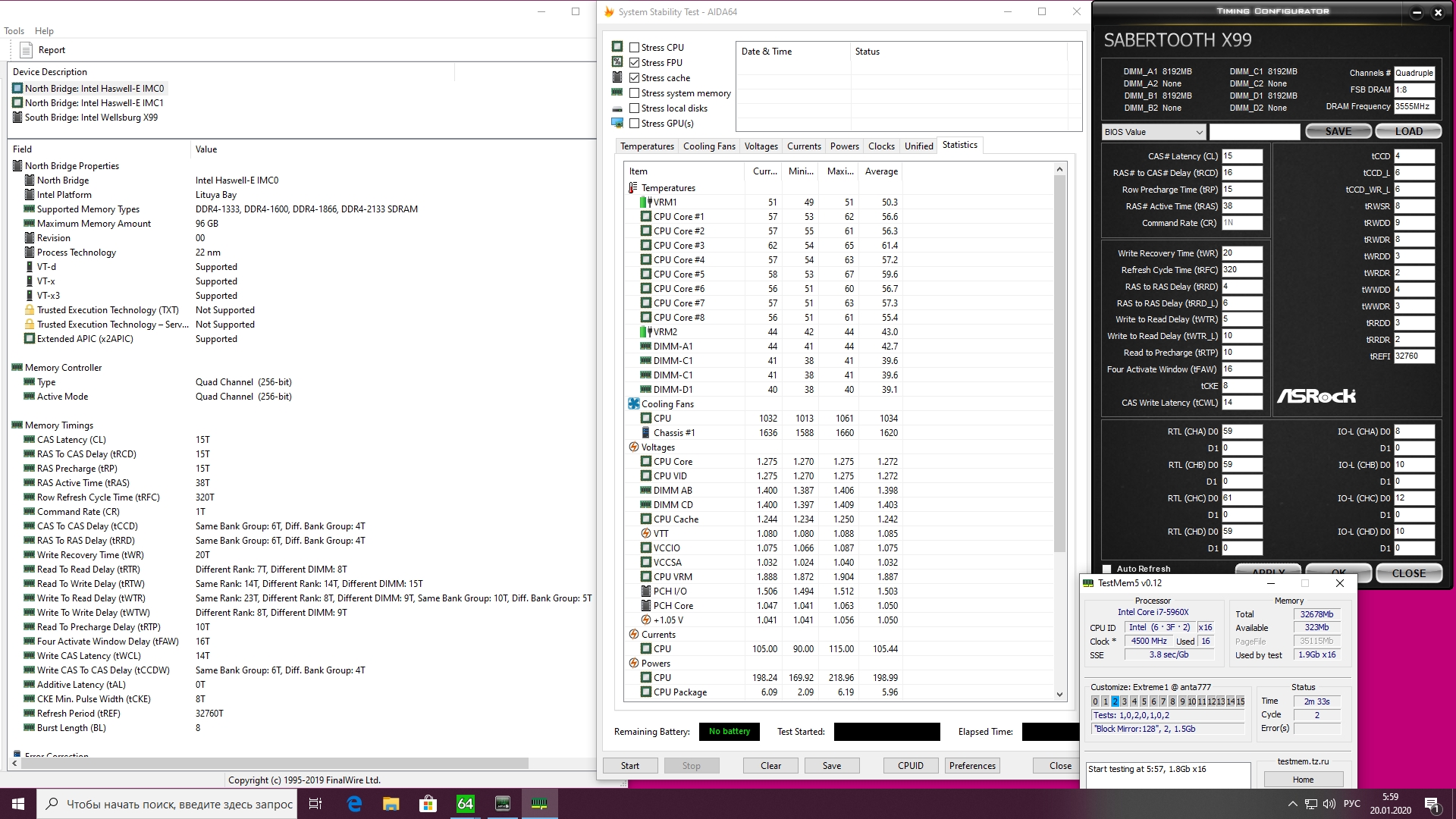Open the Help menu
The height and width of the screenshot is (819, 1456).
pyautogui.click(x=44, y=31)
